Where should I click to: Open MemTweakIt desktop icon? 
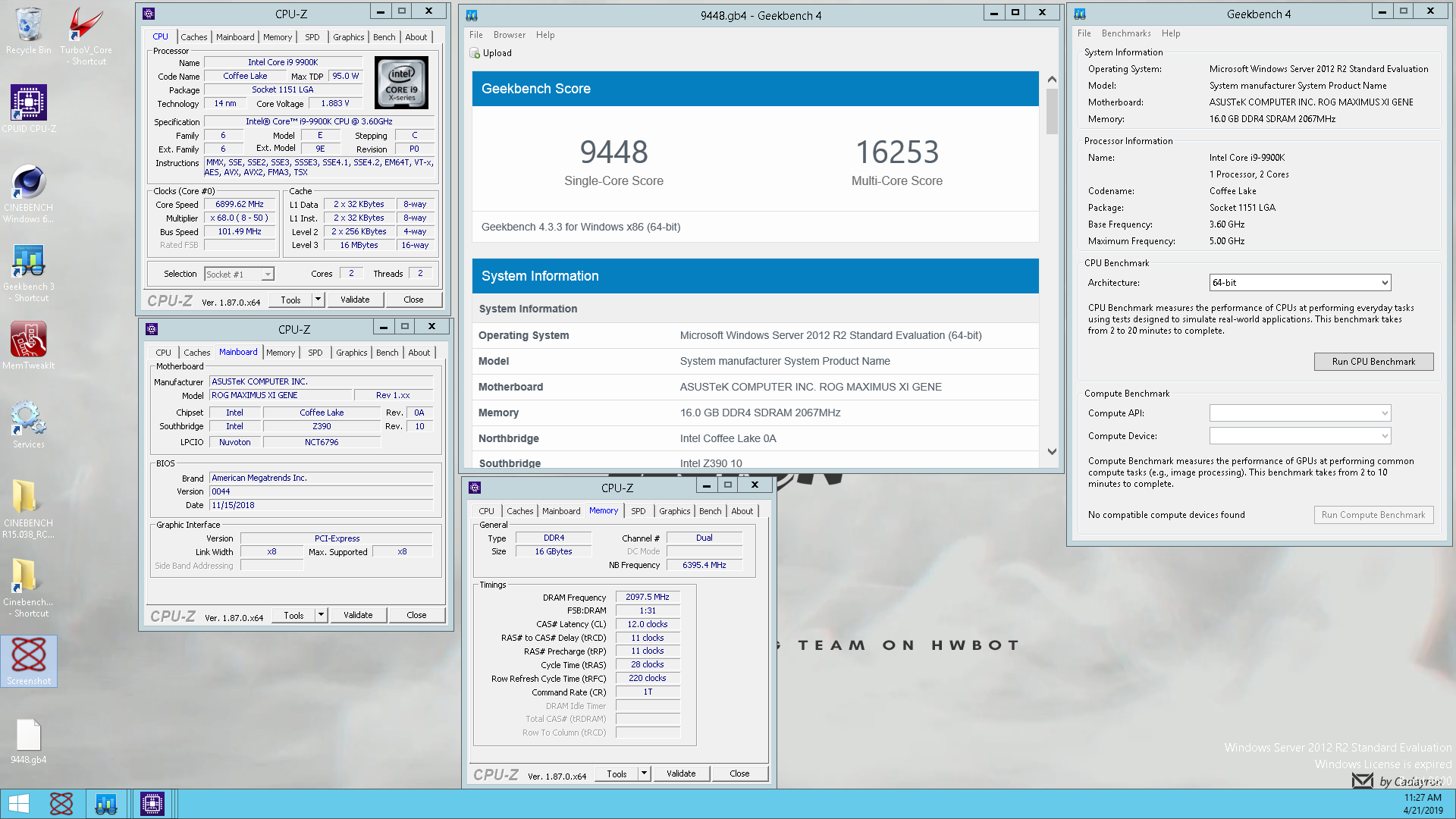pos(29,345)
